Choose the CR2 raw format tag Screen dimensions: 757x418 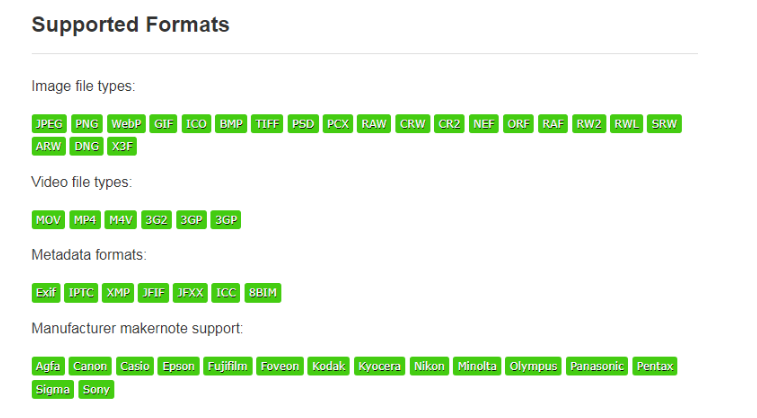coord(448,124)
